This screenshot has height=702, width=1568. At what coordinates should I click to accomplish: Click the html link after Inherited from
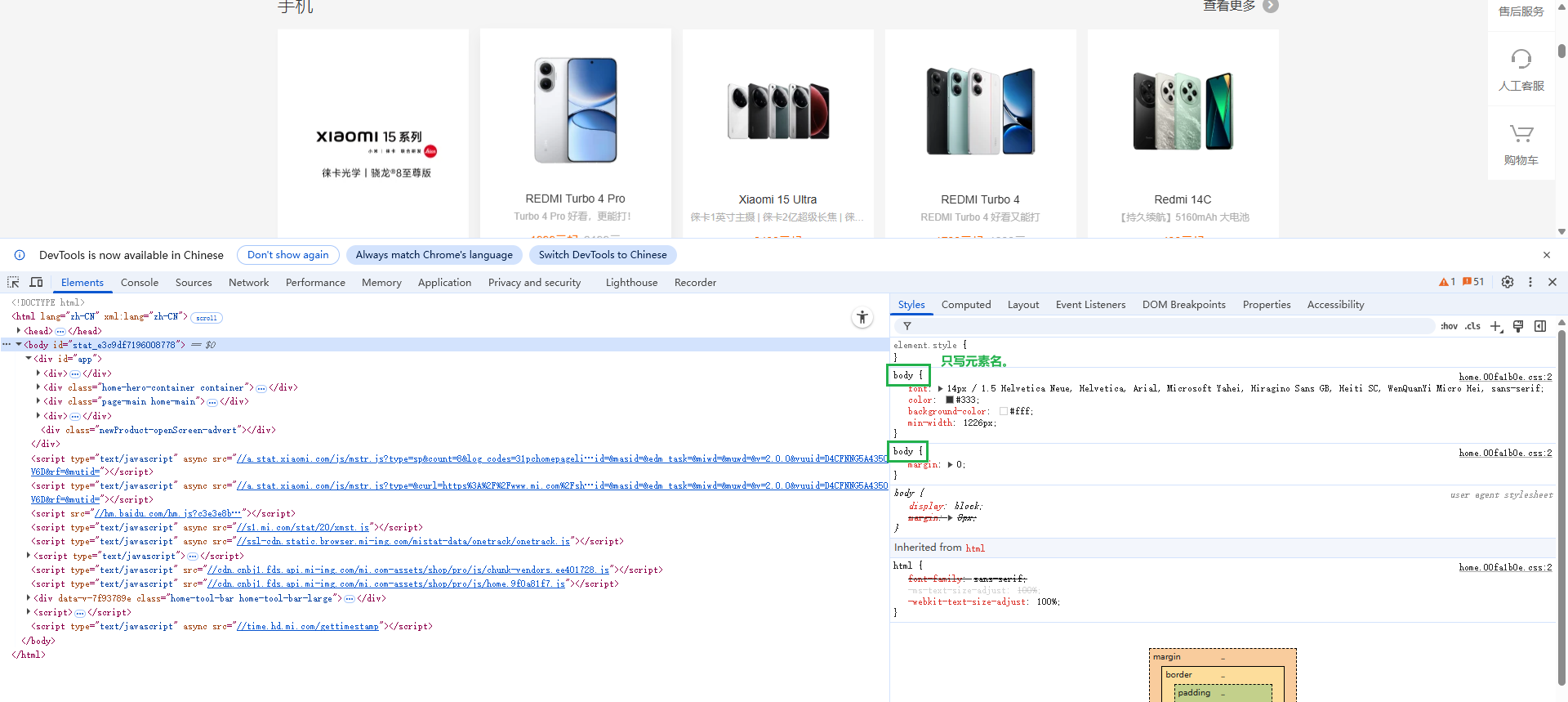pos(975,548)
